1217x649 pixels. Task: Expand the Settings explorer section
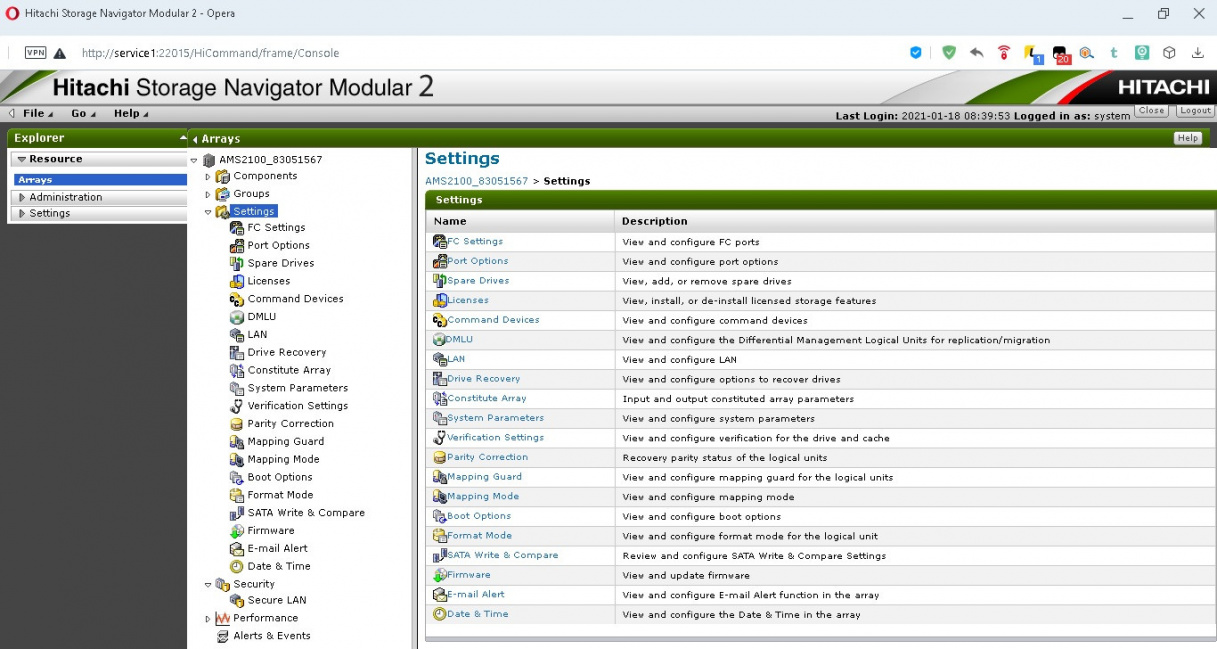(x=22, y=214)
